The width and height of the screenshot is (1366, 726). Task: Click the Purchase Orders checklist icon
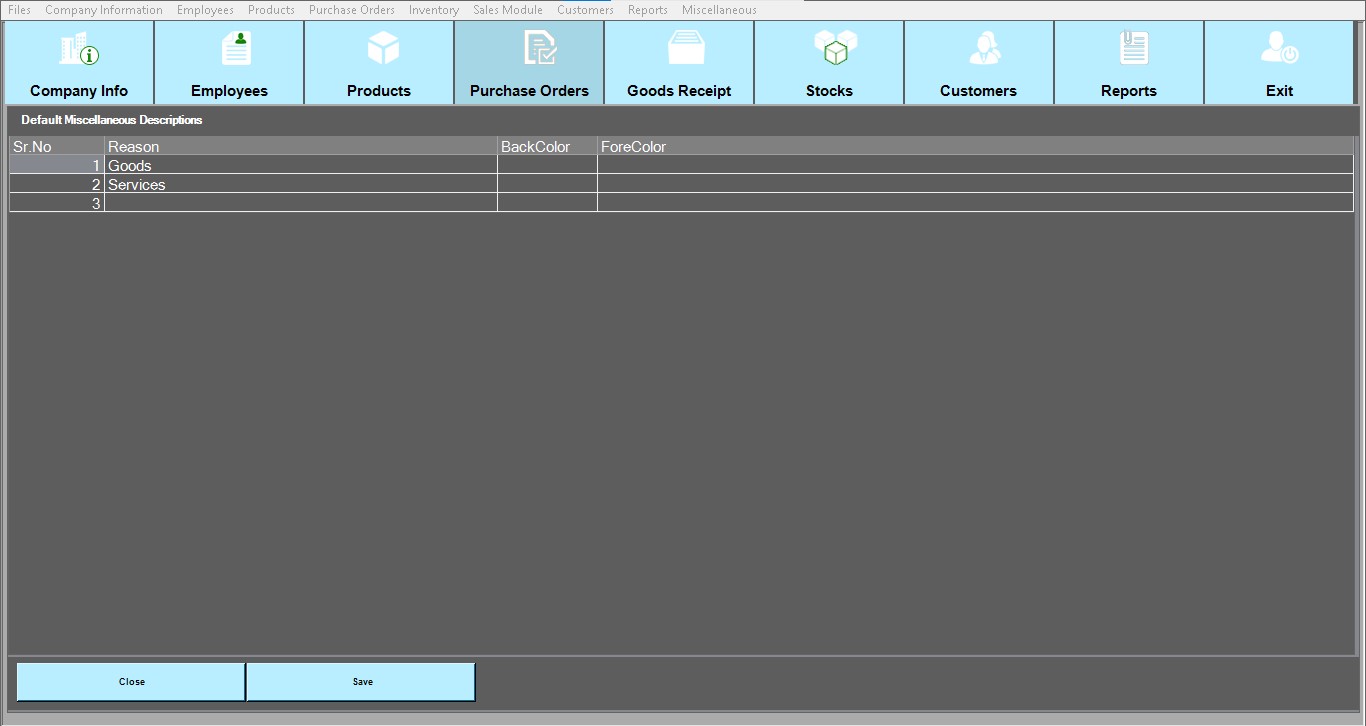540,49
